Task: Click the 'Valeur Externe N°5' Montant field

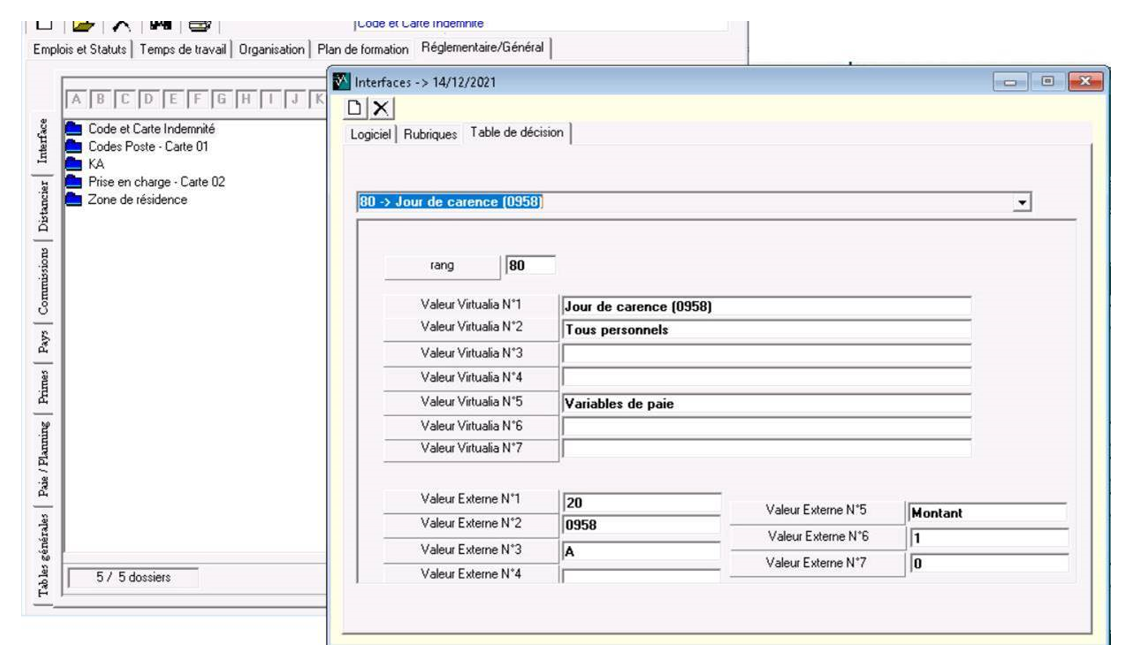Action: (986, 513)
